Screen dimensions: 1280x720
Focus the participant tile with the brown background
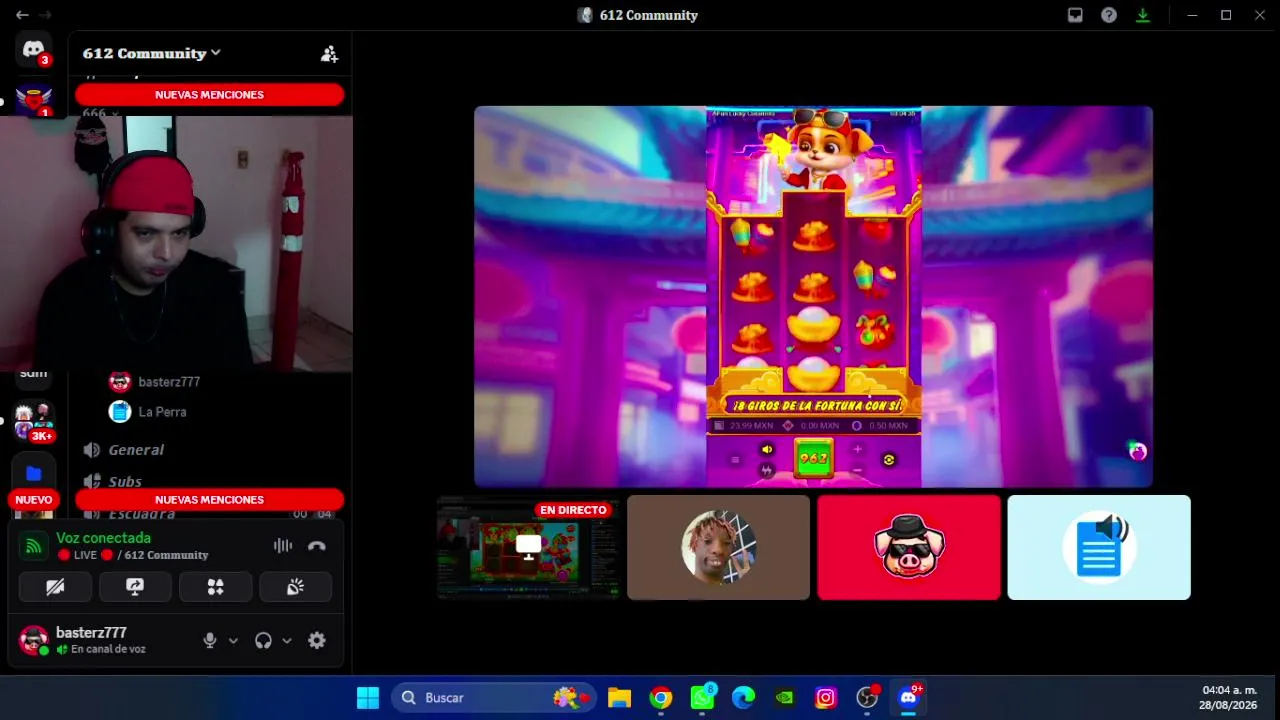718,548
